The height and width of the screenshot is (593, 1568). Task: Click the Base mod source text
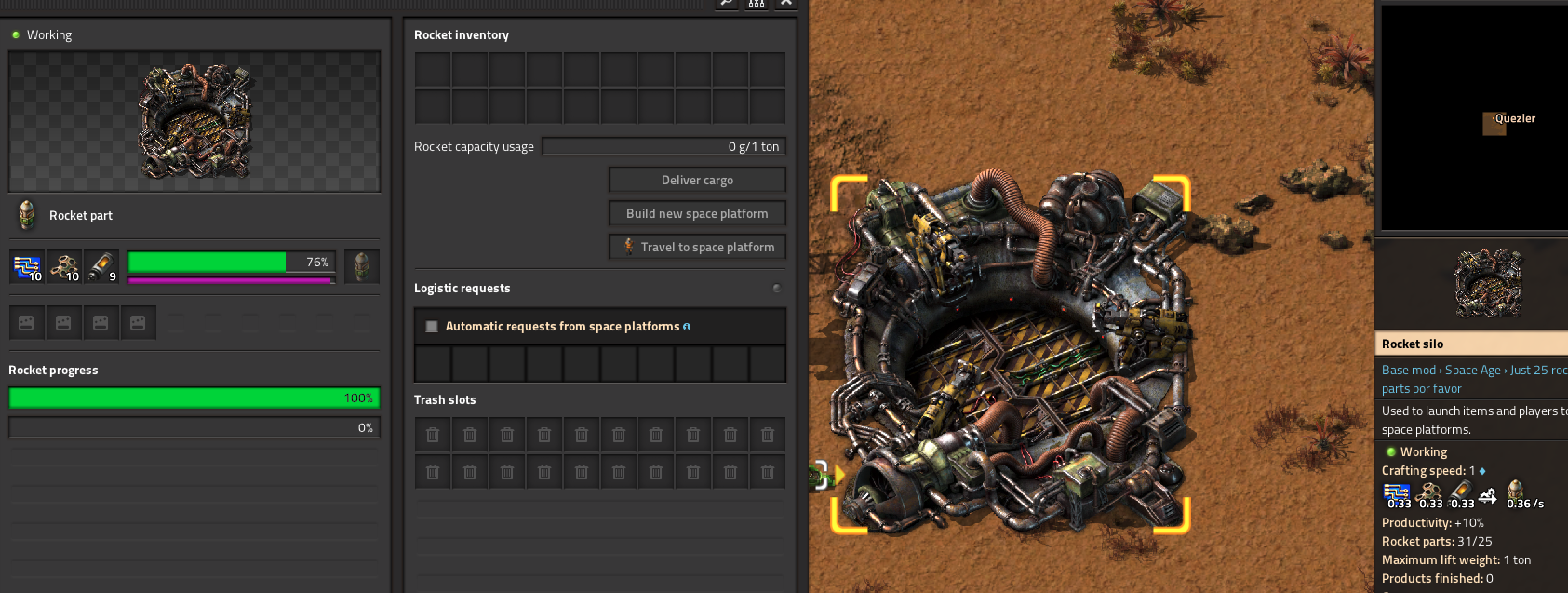click(x=1409, y=370)
